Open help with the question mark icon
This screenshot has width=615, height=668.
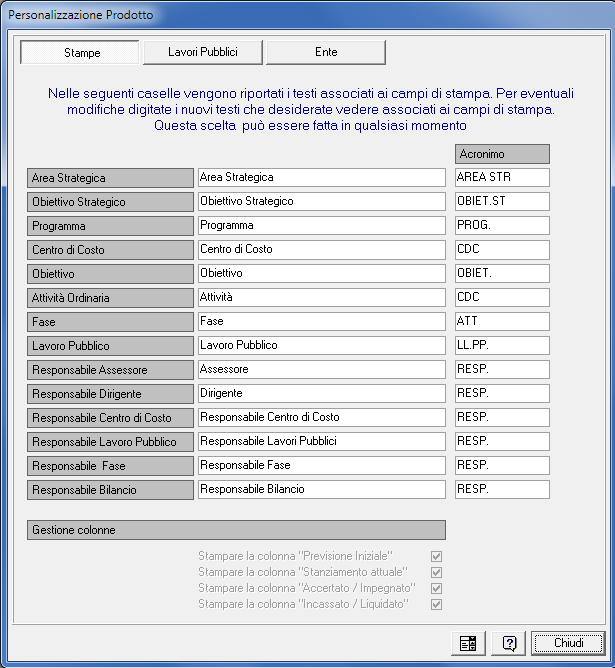tap(509, 642)
